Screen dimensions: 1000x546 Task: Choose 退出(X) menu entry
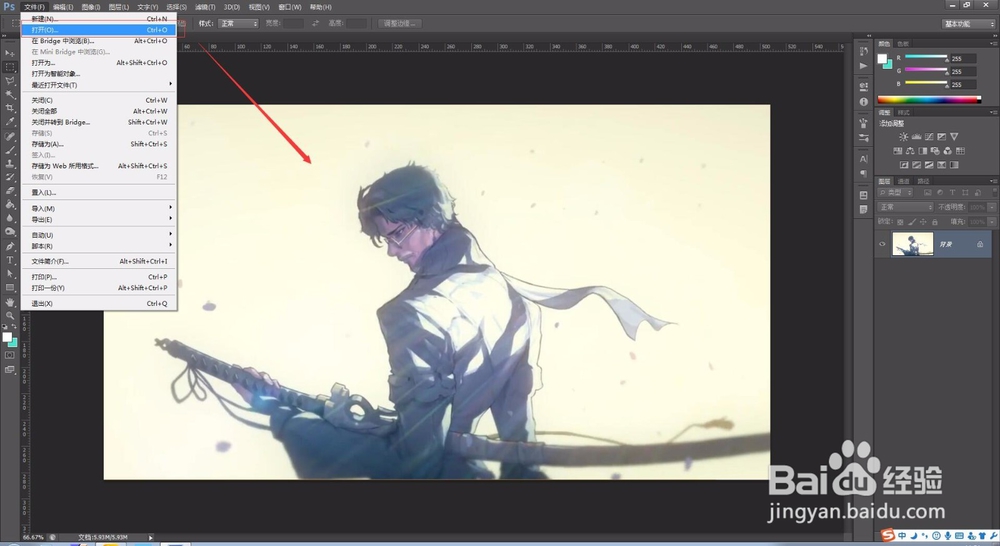pos(99,304)
